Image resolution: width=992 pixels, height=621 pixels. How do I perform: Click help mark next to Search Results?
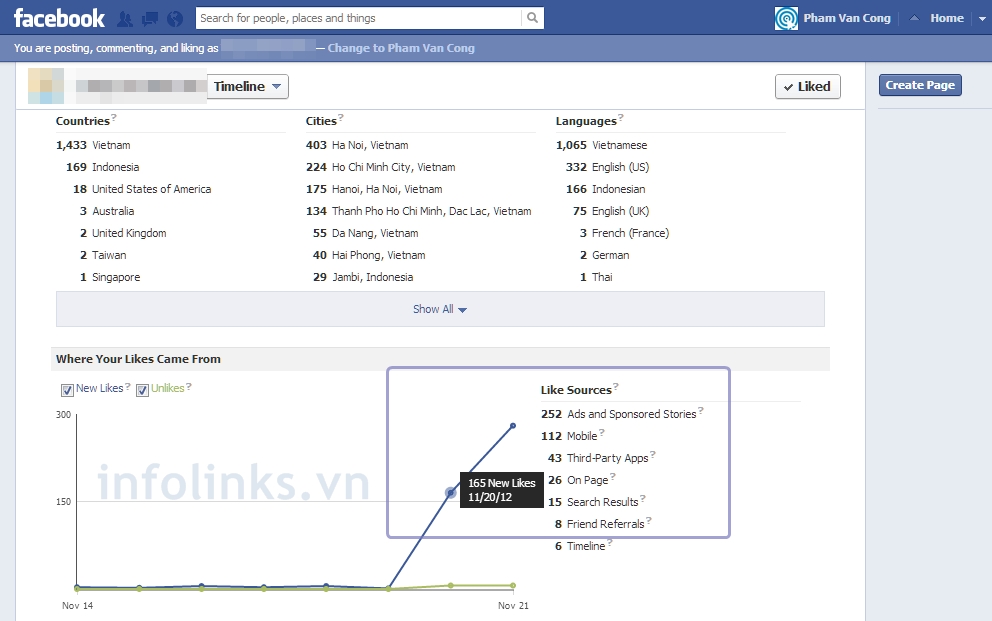[x=643, y=498]
